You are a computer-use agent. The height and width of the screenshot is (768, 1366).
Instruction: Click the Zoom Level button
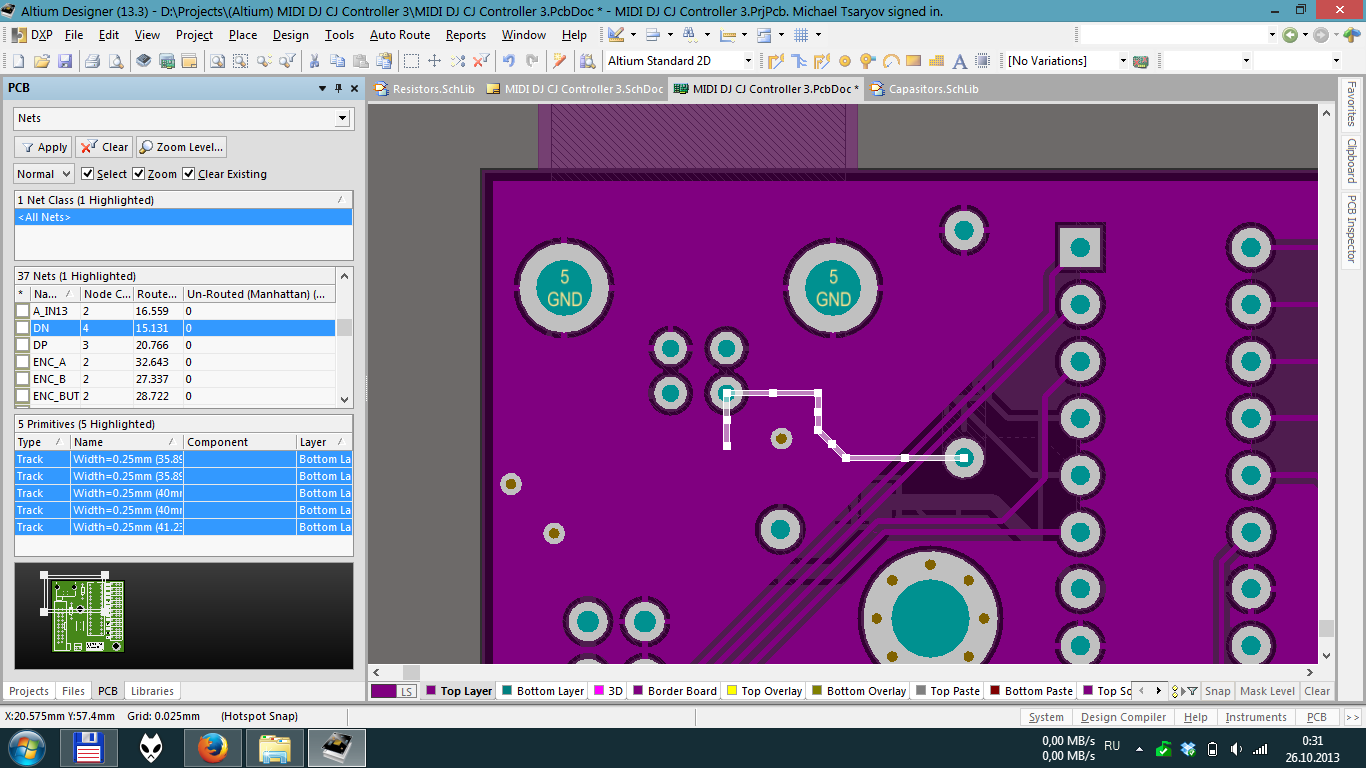click(x=181, y=147)
